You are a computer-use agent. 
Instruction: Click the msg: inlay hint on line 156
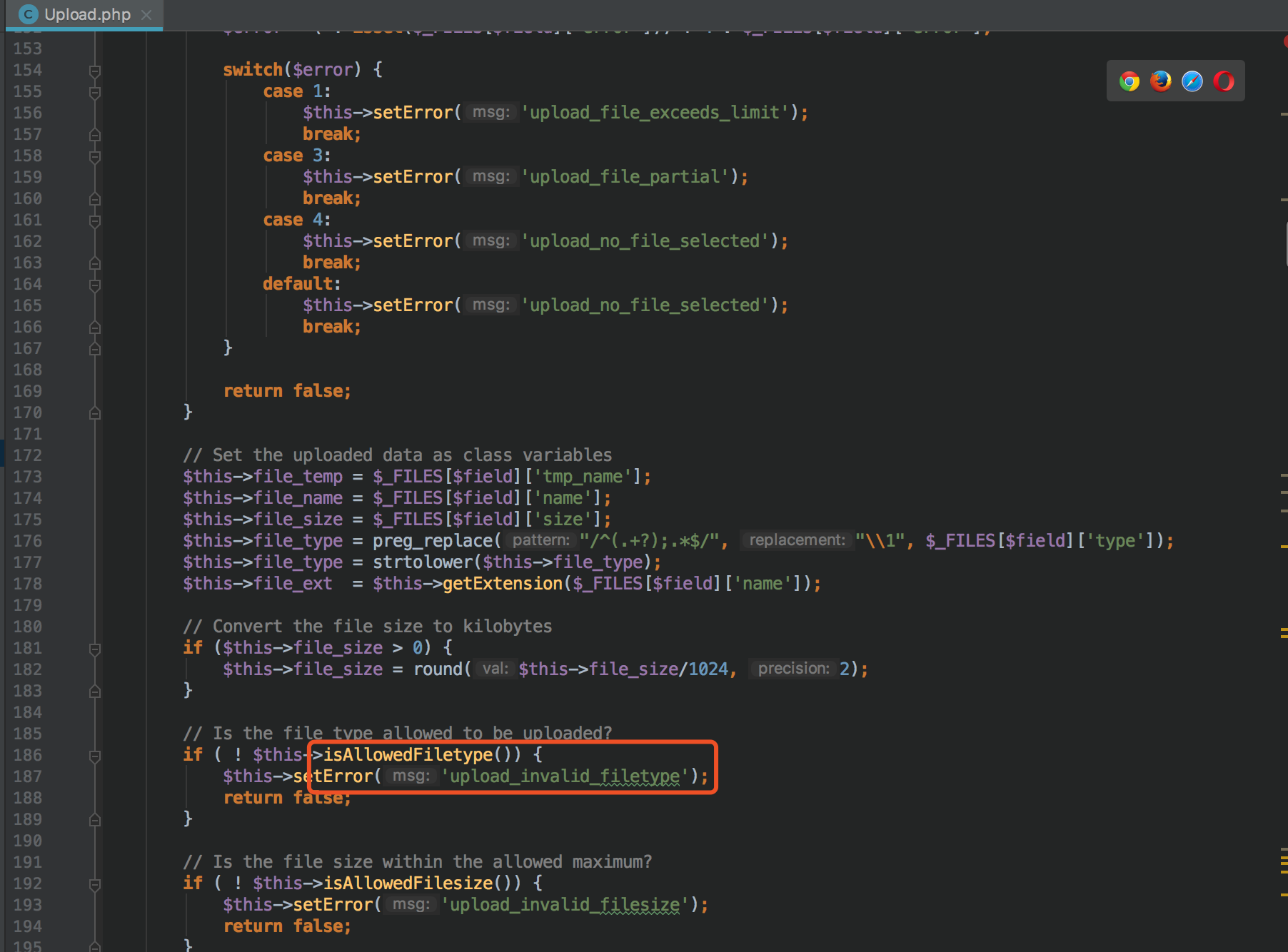(490, 112)
